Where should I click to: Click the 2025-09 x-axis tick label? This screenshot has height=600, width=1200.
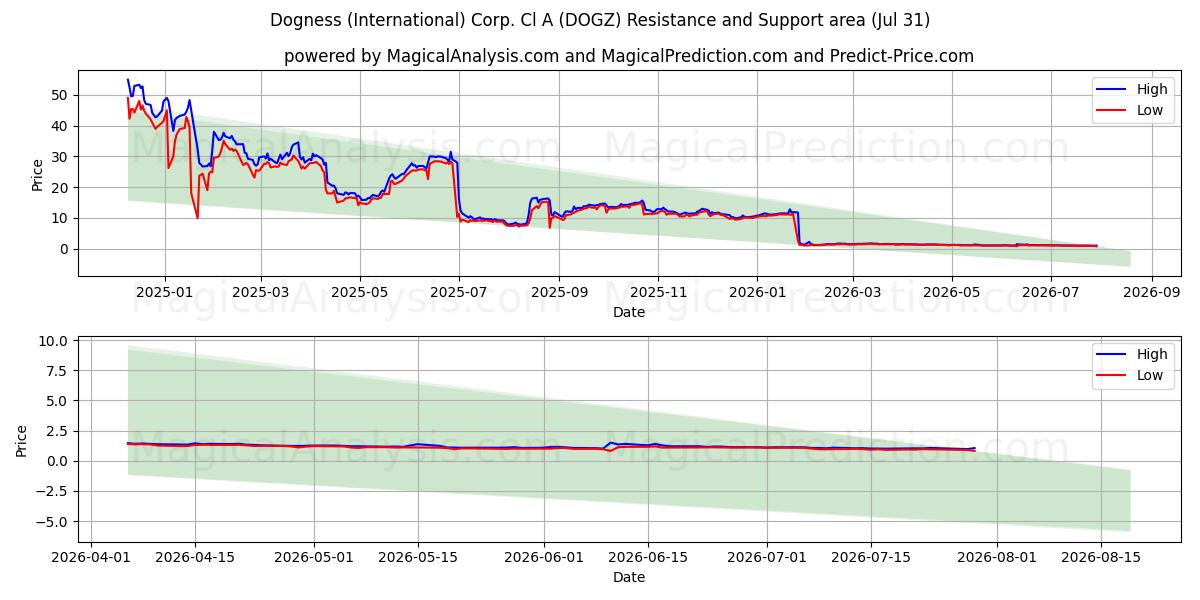(559, 292)
